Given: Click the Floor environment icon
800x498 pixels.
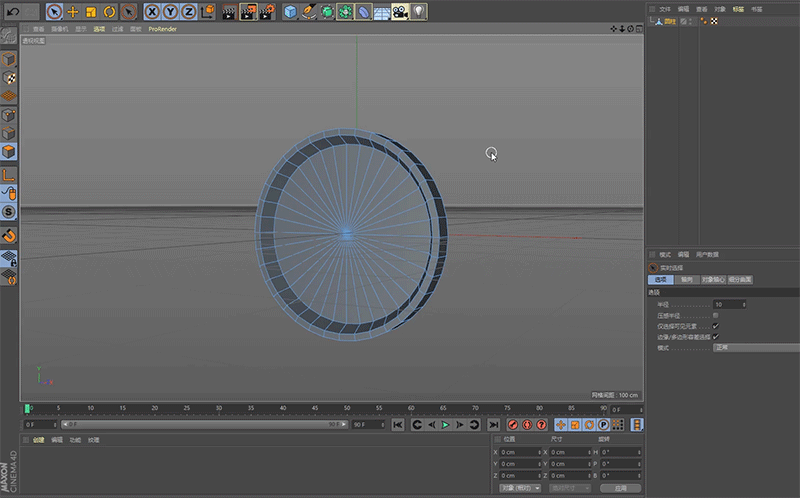Looking at the screenshot, I should (382, 11).
